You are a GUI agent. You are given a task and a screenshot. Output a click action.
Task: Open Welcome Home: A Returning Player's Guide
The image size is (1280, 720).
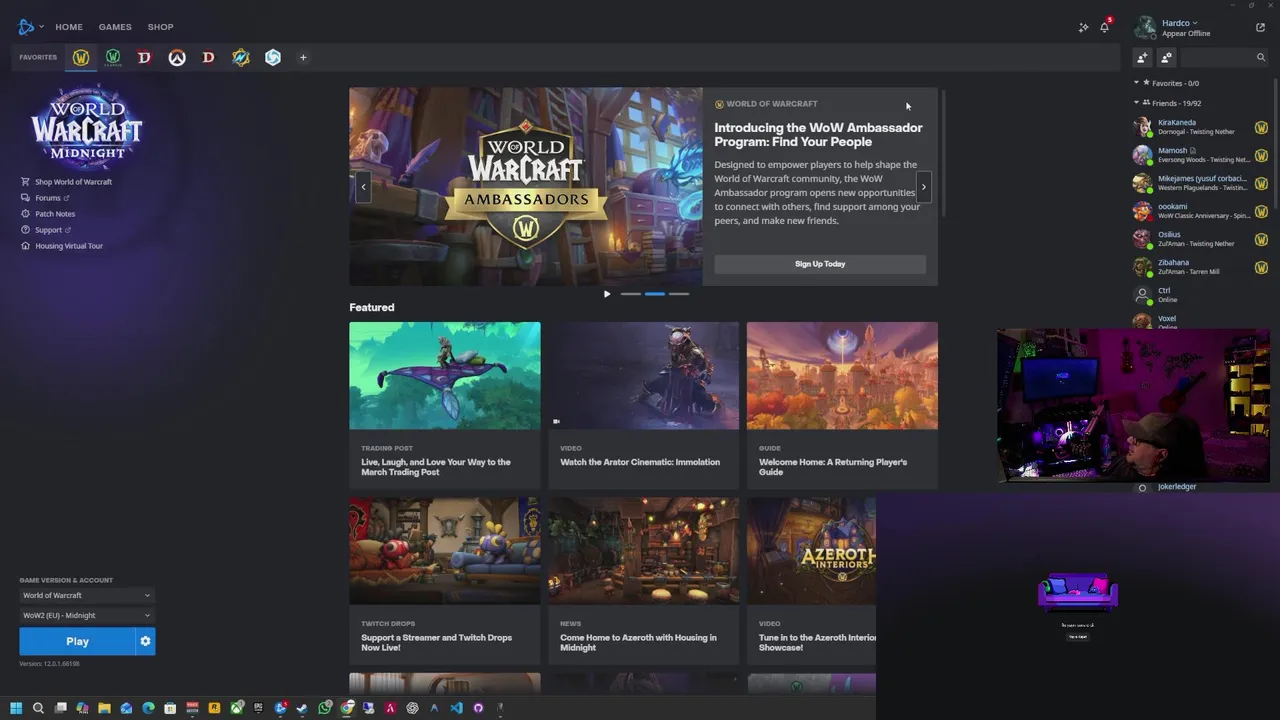point(842,405)
